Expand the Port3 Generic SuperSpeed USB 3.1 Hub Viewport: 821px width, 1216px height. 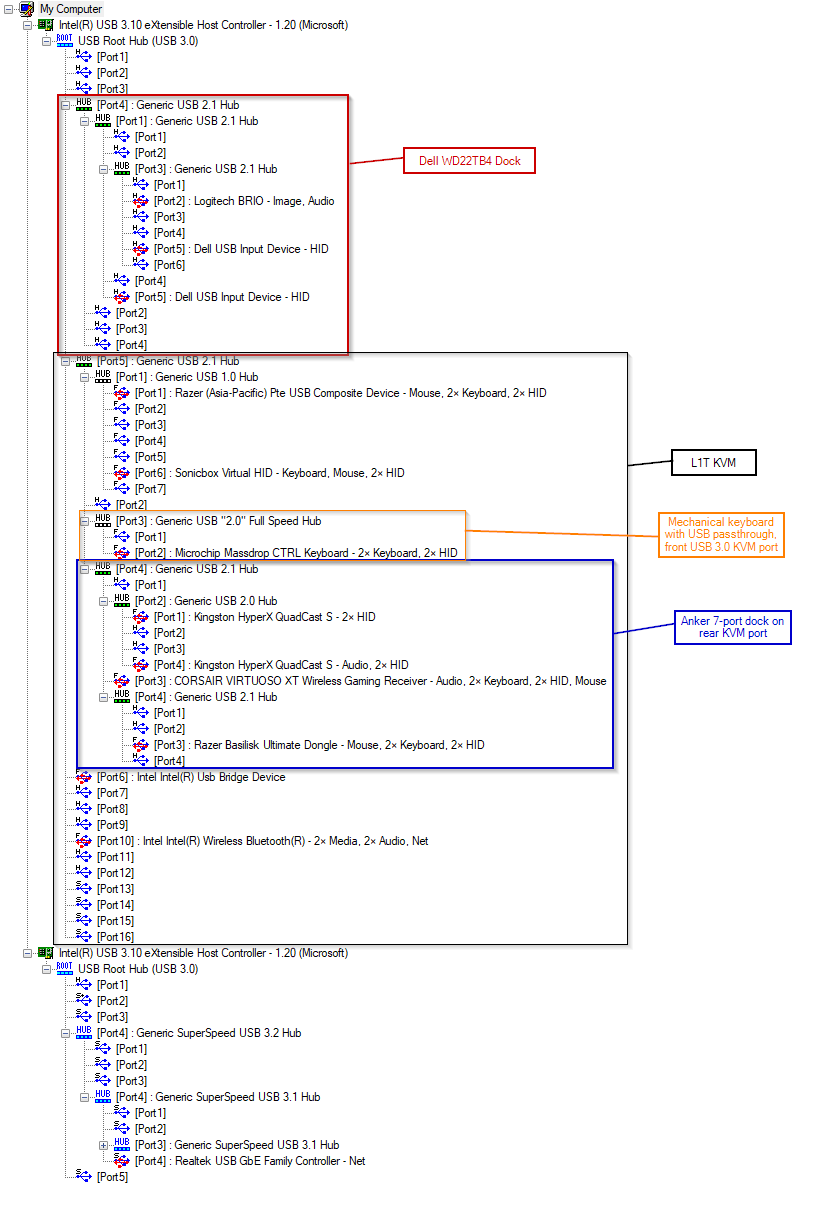point(103,1145)
